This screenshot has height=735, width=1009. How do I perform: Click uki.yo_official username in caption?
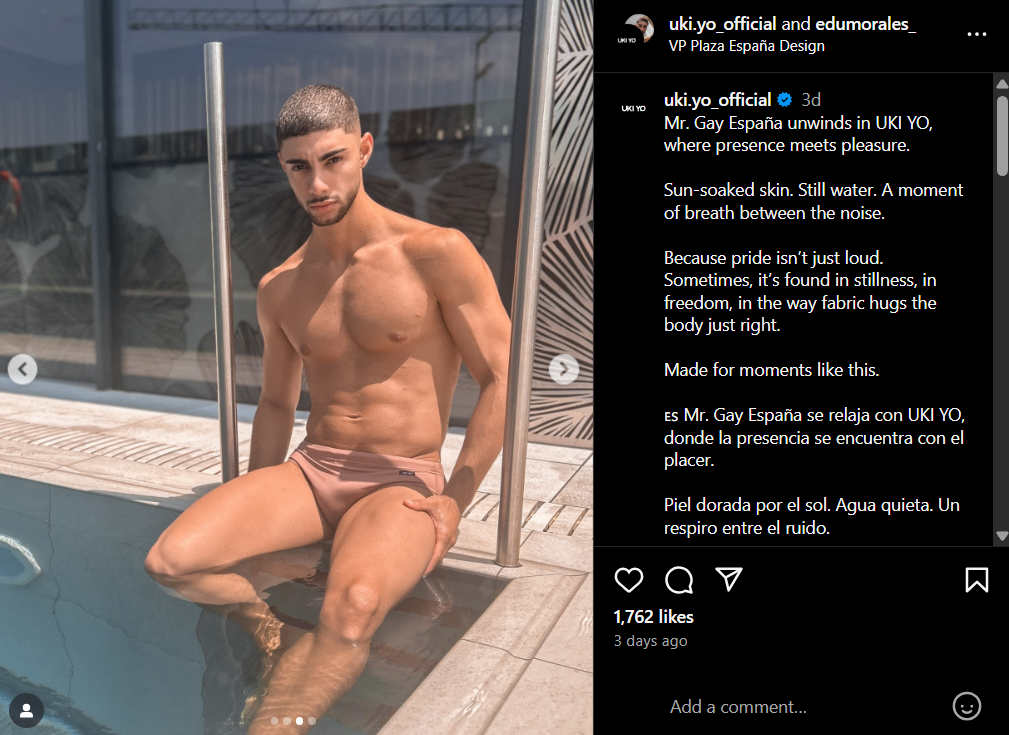[717, 100]
